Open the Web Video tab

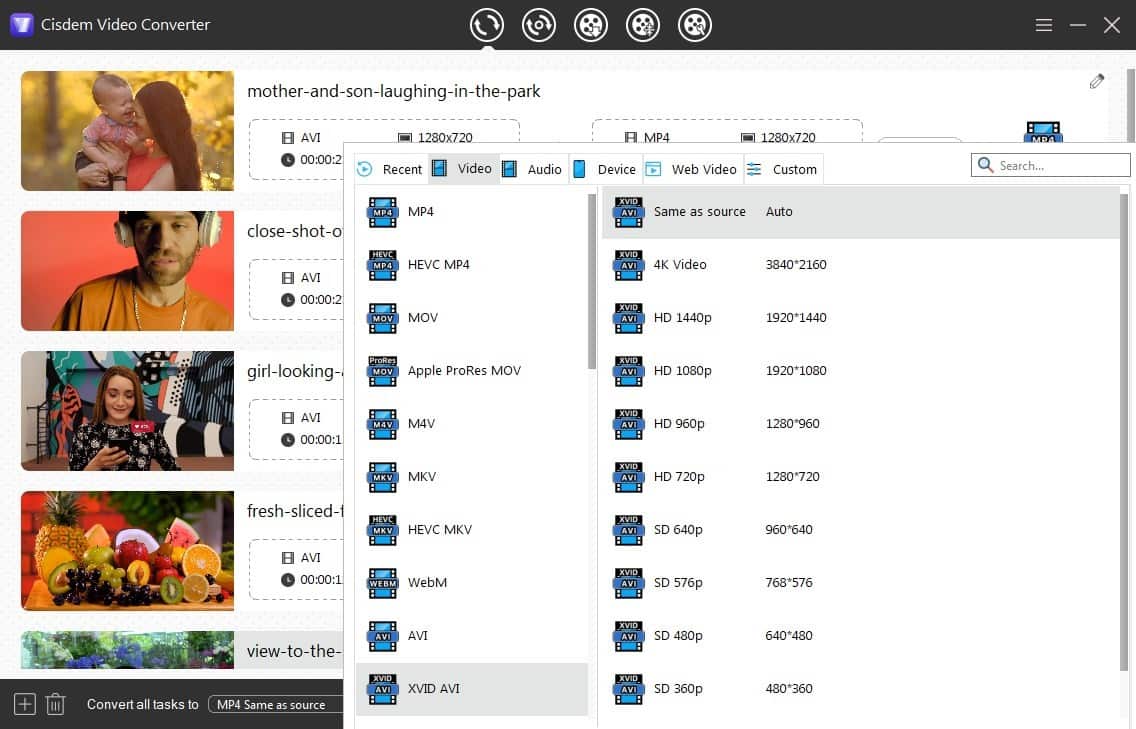[692, 169]
